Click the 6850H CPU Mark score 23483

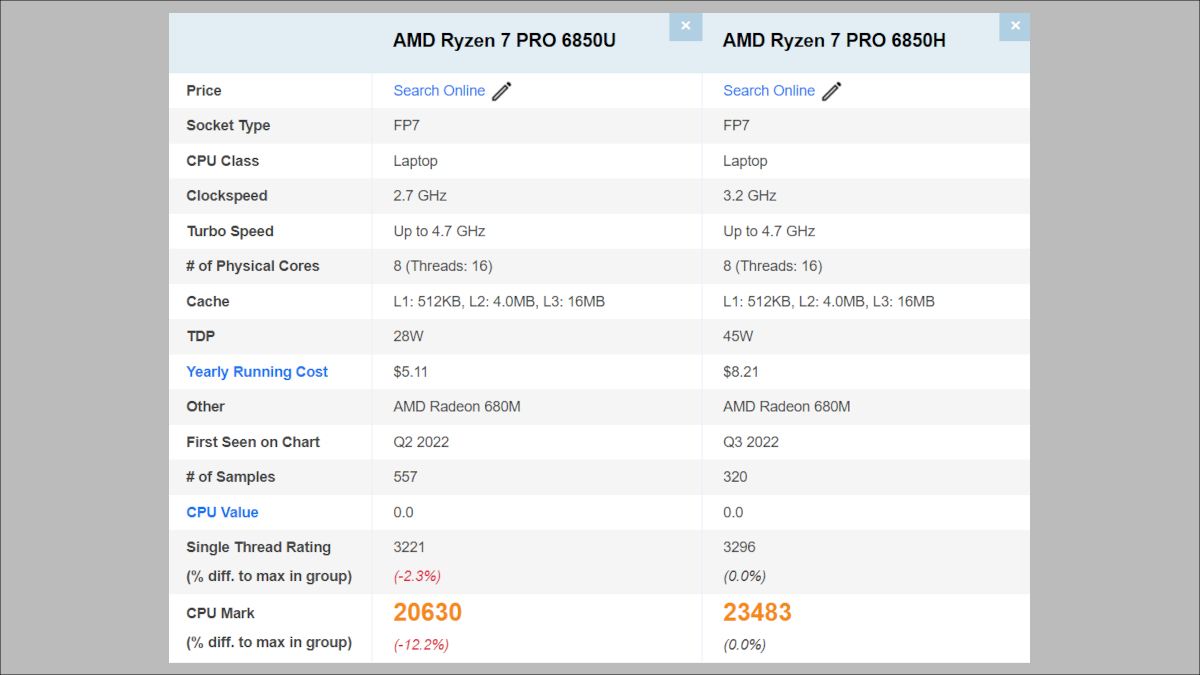pyautogui.click(x=757, y=611)
